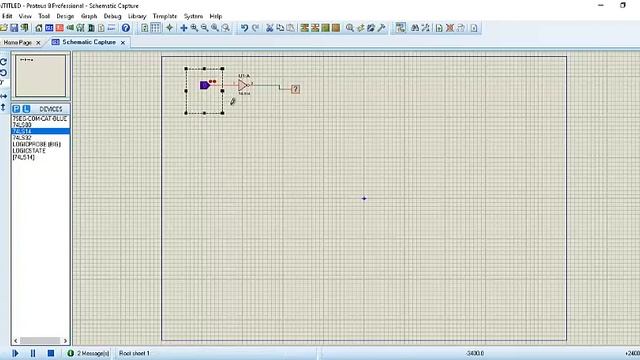Open the Schematic Capture toolbar icon
The height and width of the screenshot is (360, 640).
[49, 28]
